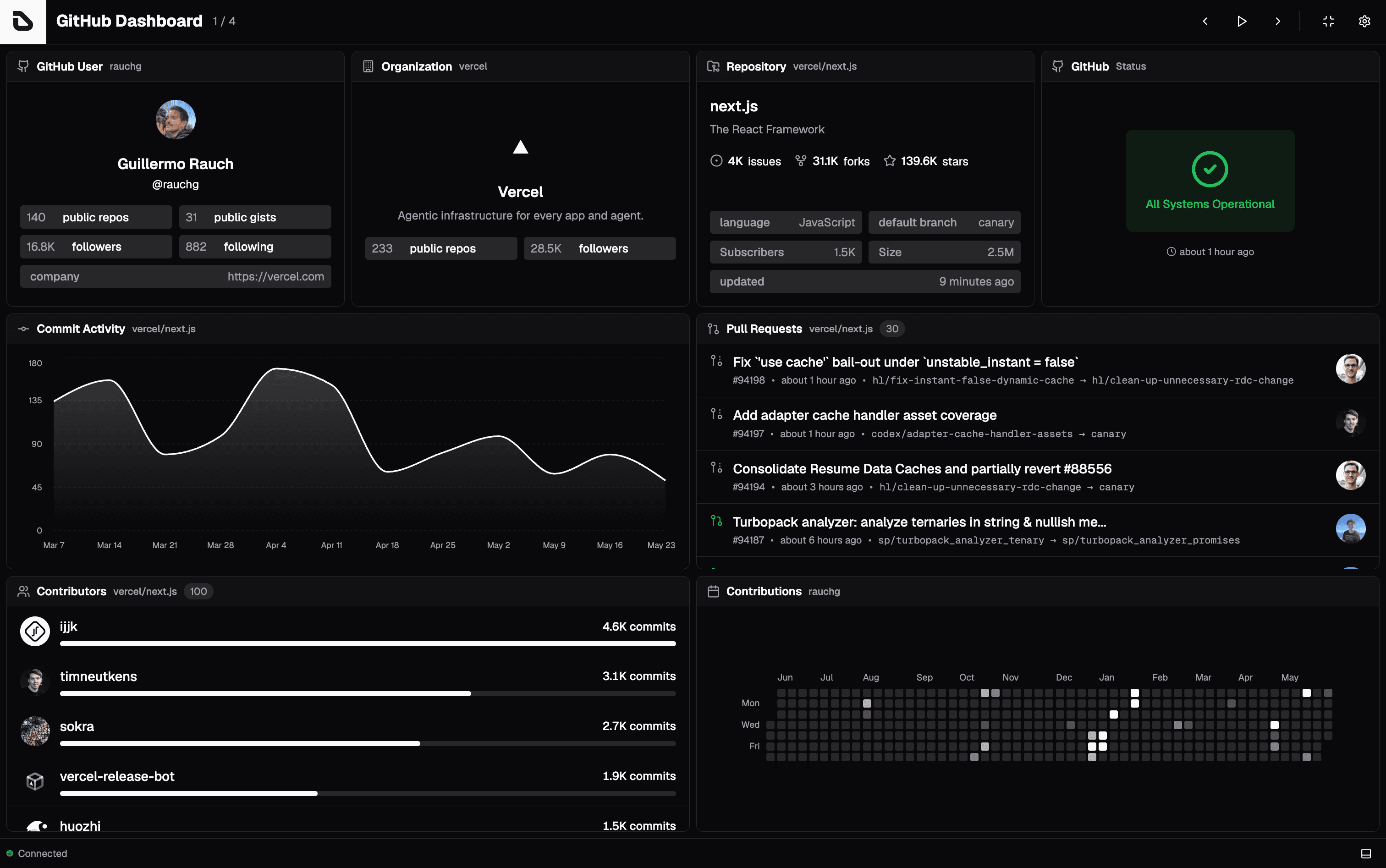Click vercel-release-bot cube avatar

[35, 781]
